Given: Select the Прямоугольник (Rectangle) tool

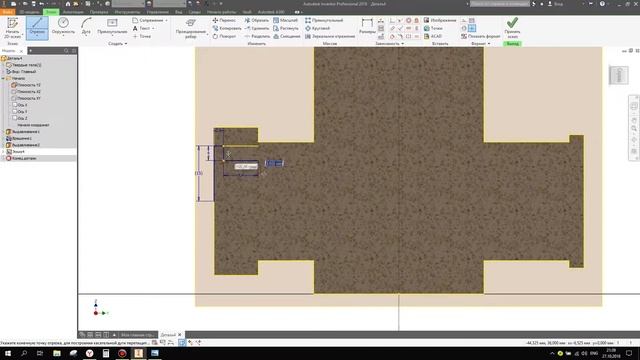Looking at the screenshot, I should coord(112,27).
